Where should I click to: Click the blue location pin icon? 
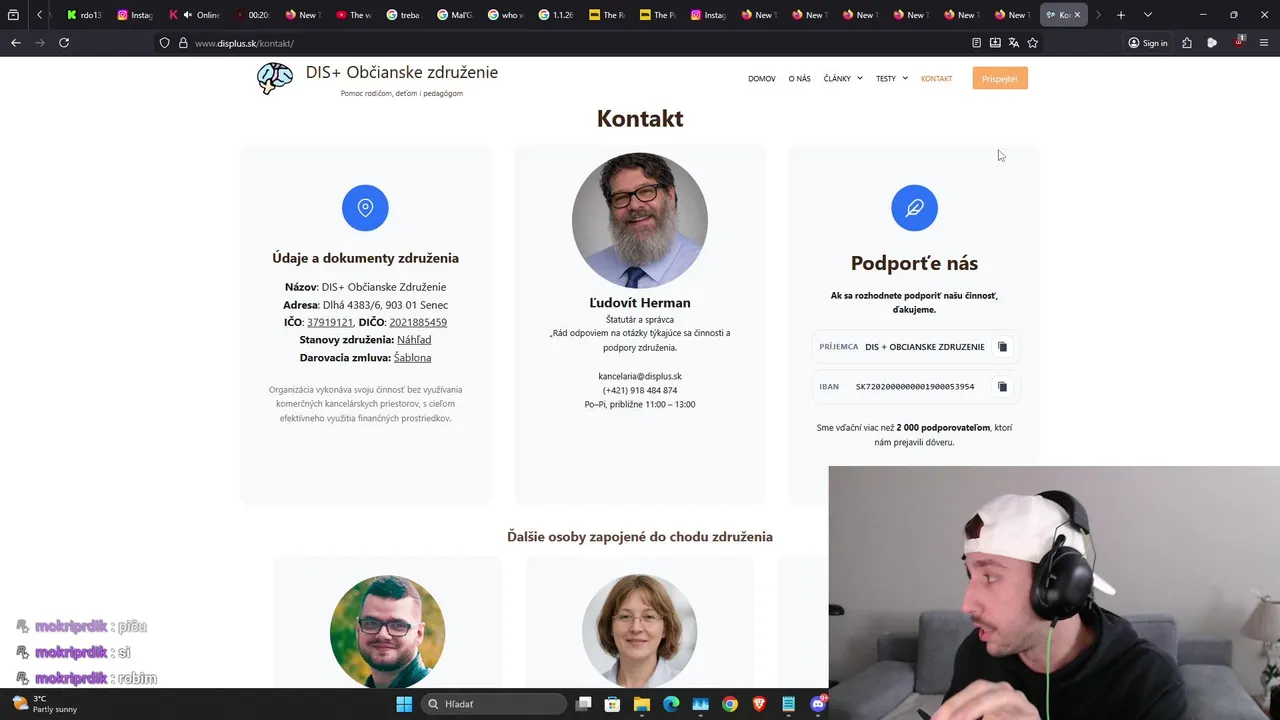(365, 208)
